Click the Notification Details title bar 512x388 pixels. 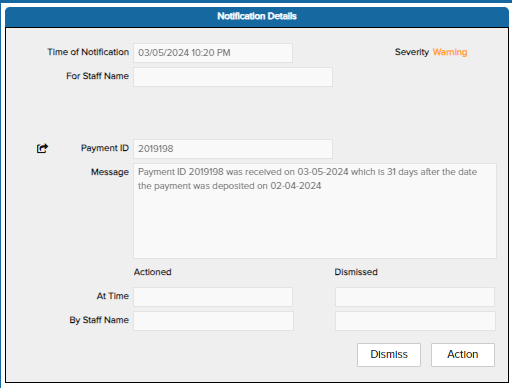click(x=257, y=16)
